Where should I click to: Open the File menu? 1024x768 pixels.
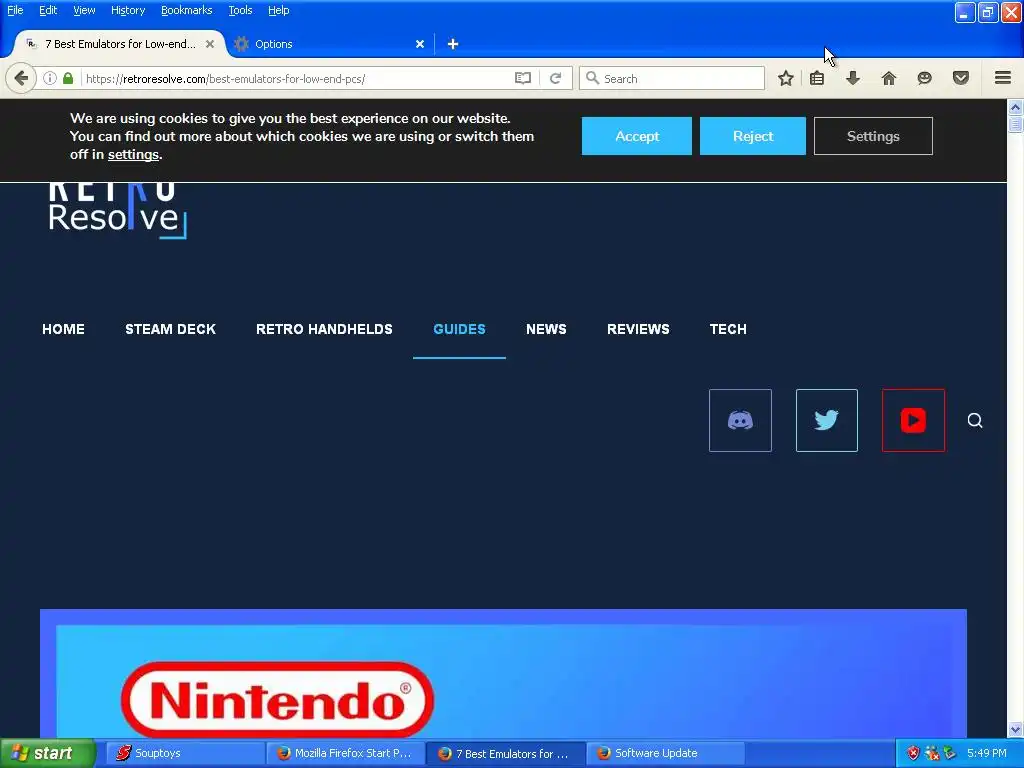[x=15, y=10]
